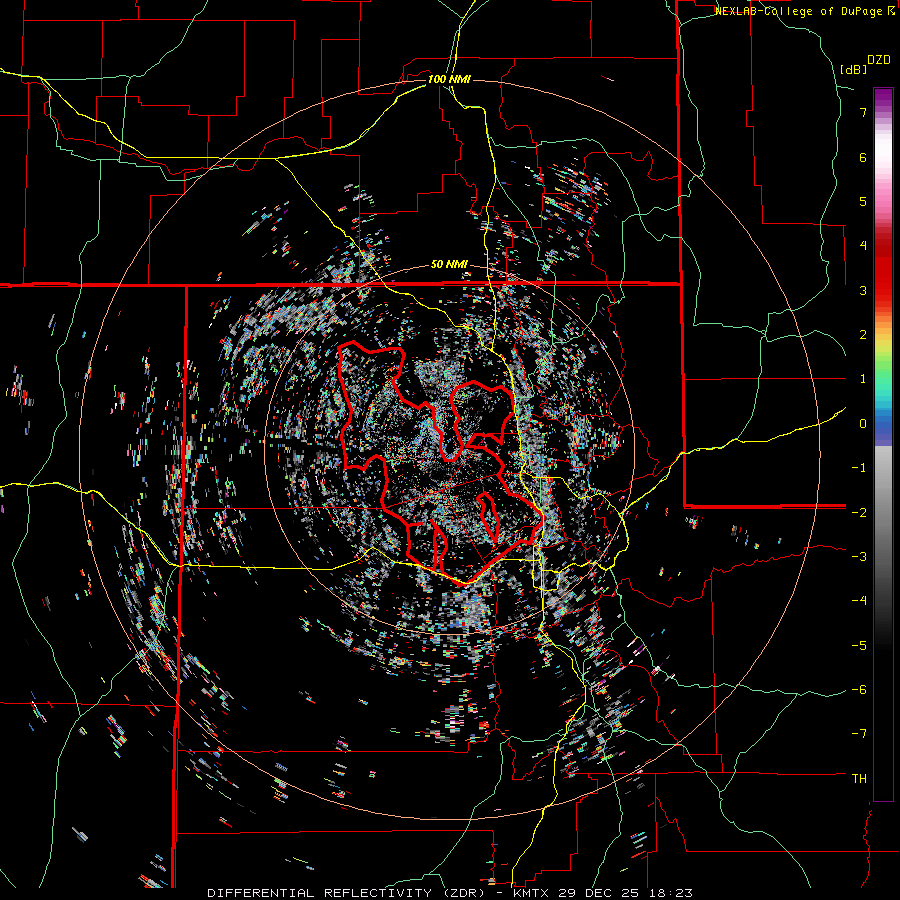Screen dimensions: 900x900
Task: Click the 6 value on the color scale
Action: [x=863, y=157]
